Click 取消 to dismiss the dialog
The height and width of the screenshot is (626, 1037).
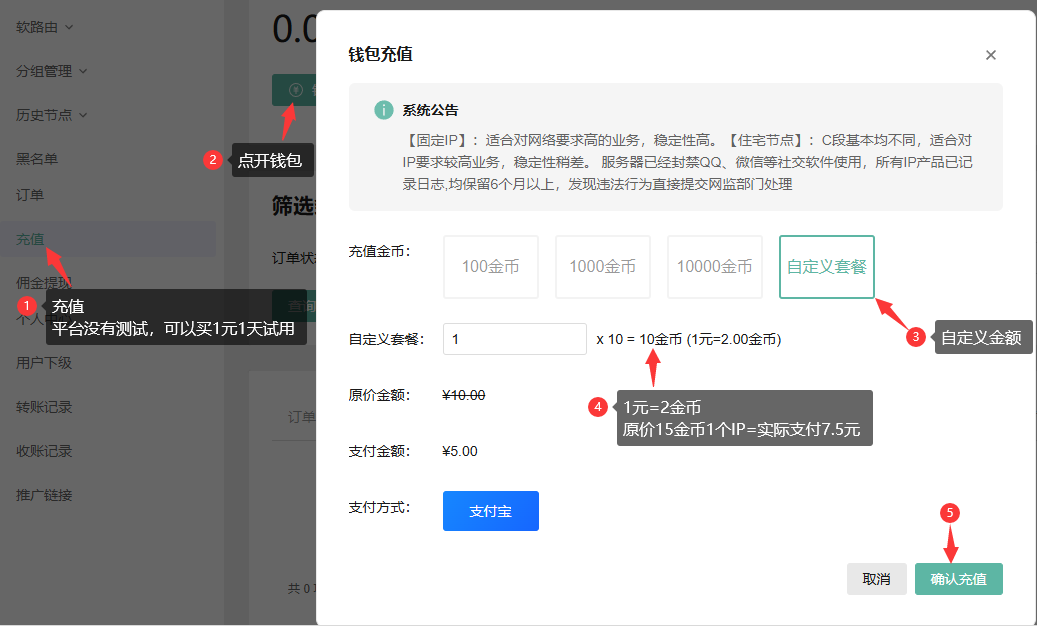(x=876, y=578)
